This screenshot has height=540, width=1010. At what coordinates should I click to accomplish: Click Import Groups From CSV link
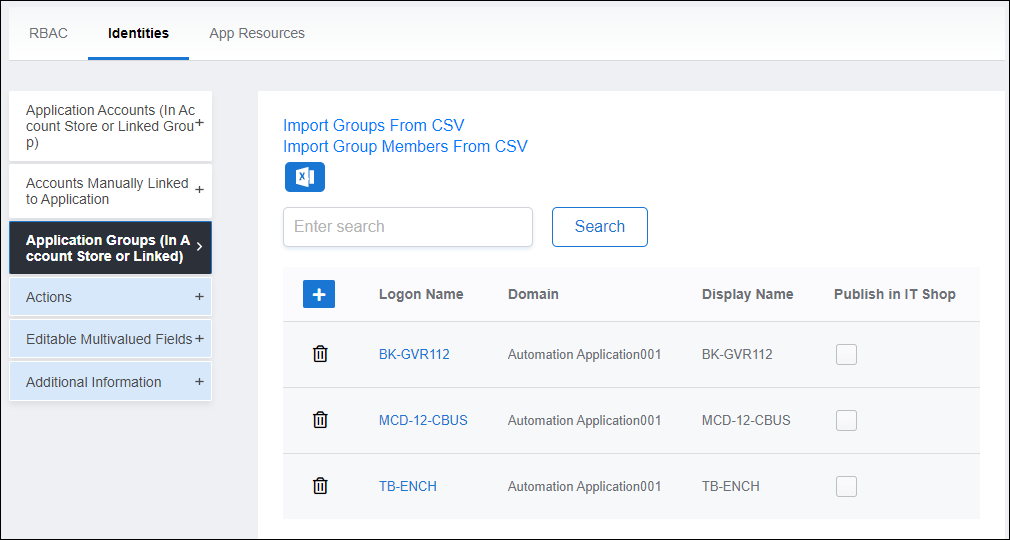(374, 125)
